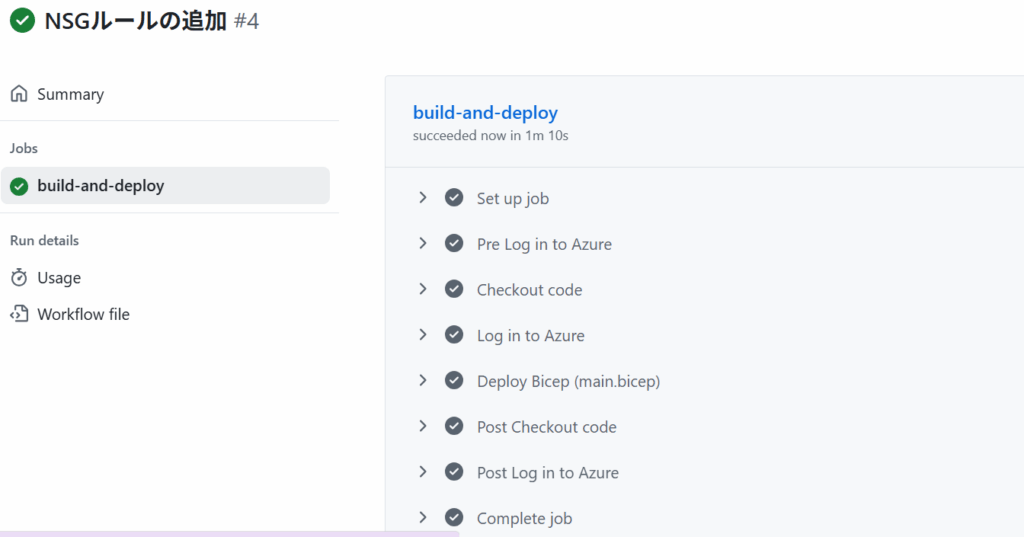Click the Workflow file code icon
This screenshot has width=1024, height=537.
click(x=19, y=314)
